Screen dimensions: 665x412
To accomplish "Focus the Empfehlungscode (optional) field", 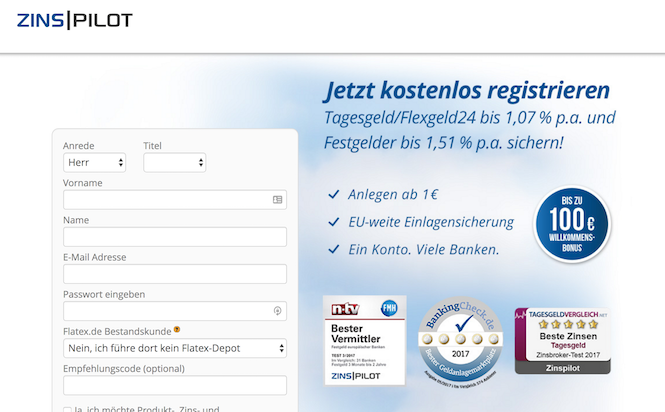I will click(x=175, y=386).
